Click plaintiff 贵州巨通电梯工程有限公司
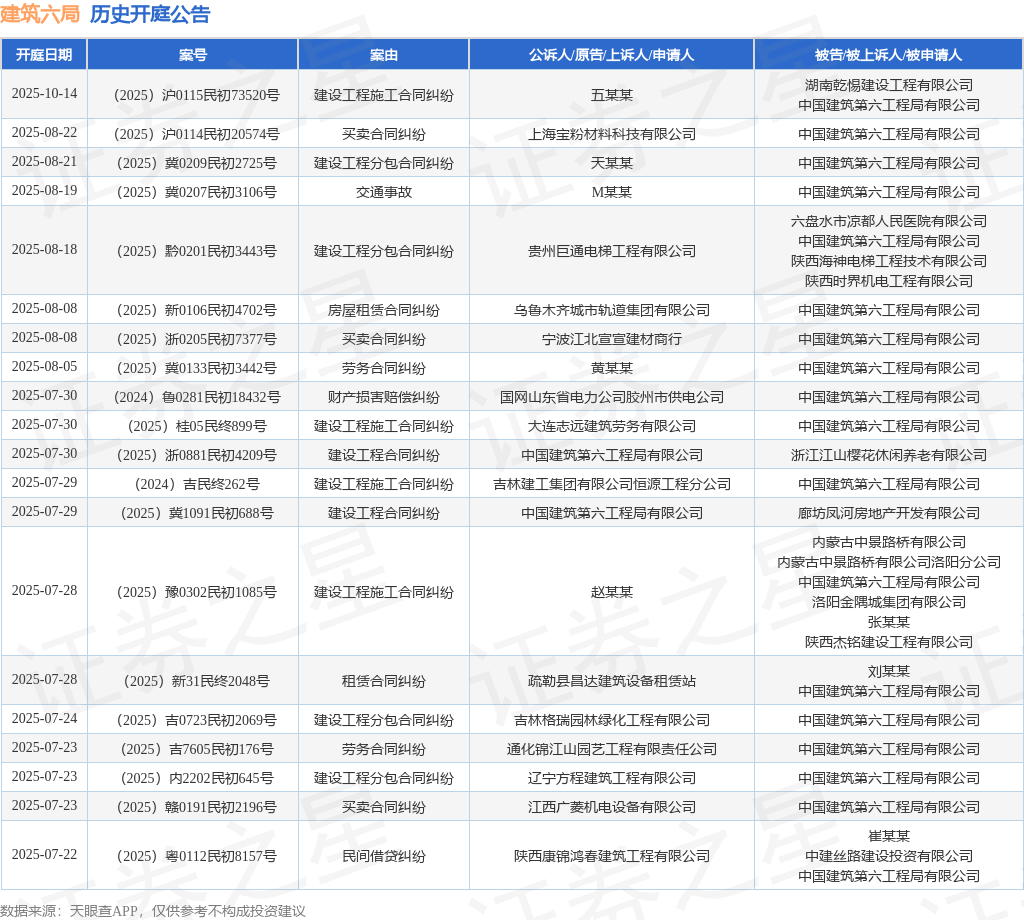Screen dimensions: 1024x920 [x=612, y=251]
